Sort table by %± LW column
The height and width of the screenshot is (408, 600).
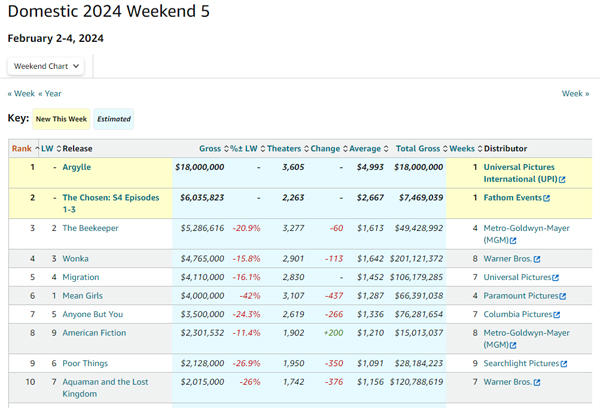pyautogui.click(x=247, y=149)
